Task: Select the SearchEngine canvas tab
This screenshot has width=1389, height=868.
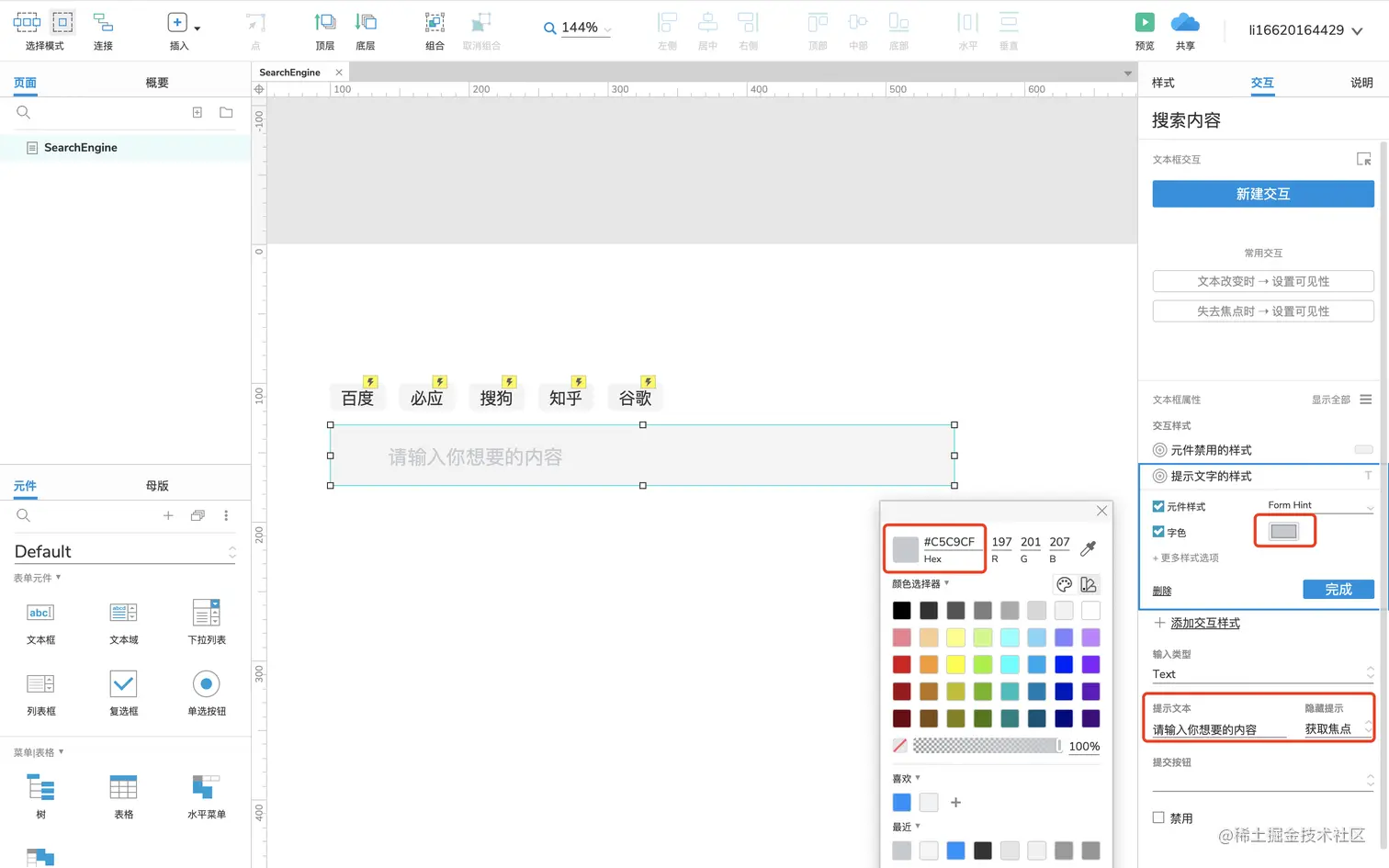Action: 289,73
